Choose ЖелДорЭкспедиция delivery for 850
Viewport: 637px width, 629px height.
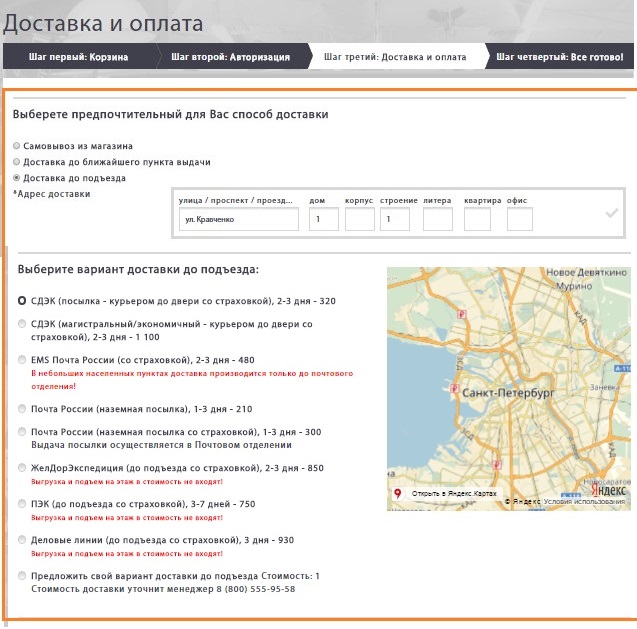pyautogui.click(x=22, y=468)
